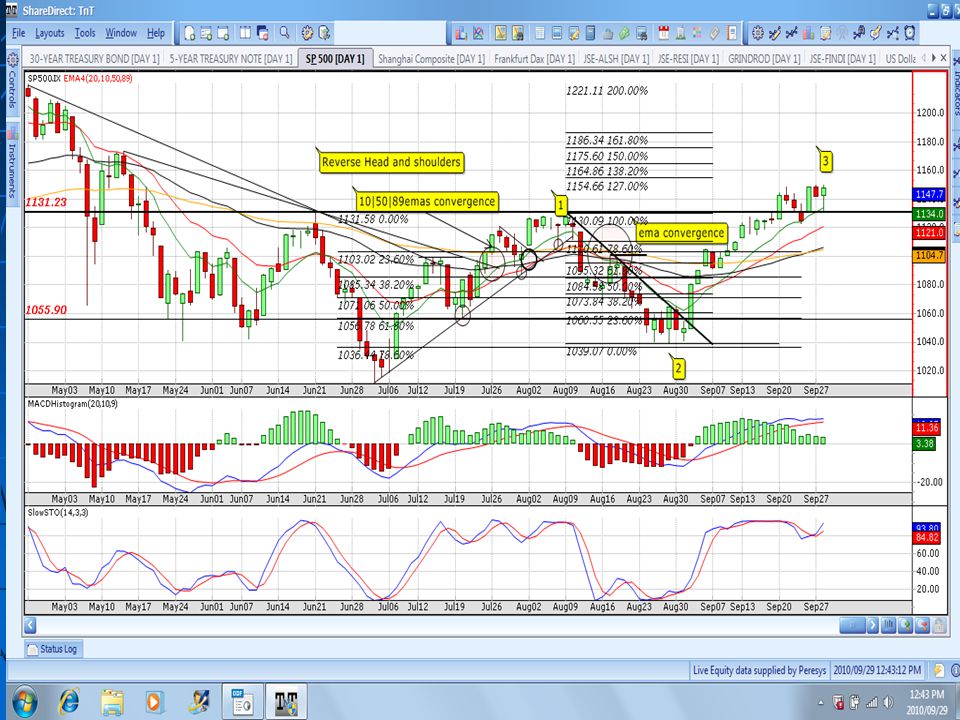
Task: Open the JSE-ALSH [DAY 1] tab
Action: (616, 59)
